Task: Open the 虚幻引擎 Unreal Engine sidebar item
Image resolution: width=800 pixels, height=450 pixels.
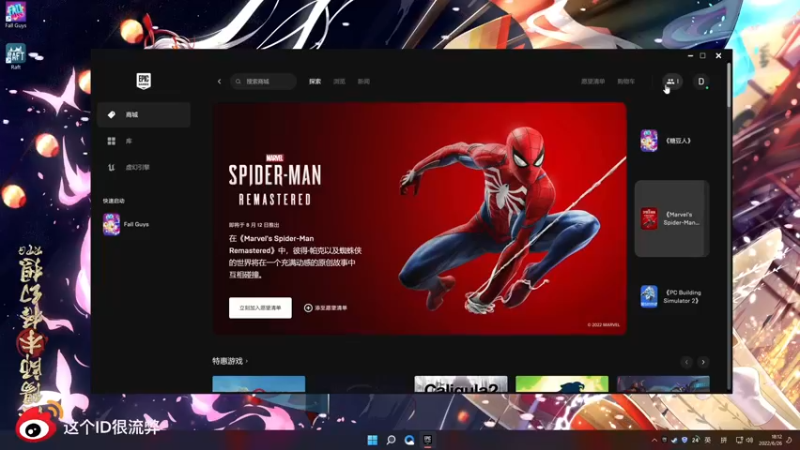Action: coord(144,167)
